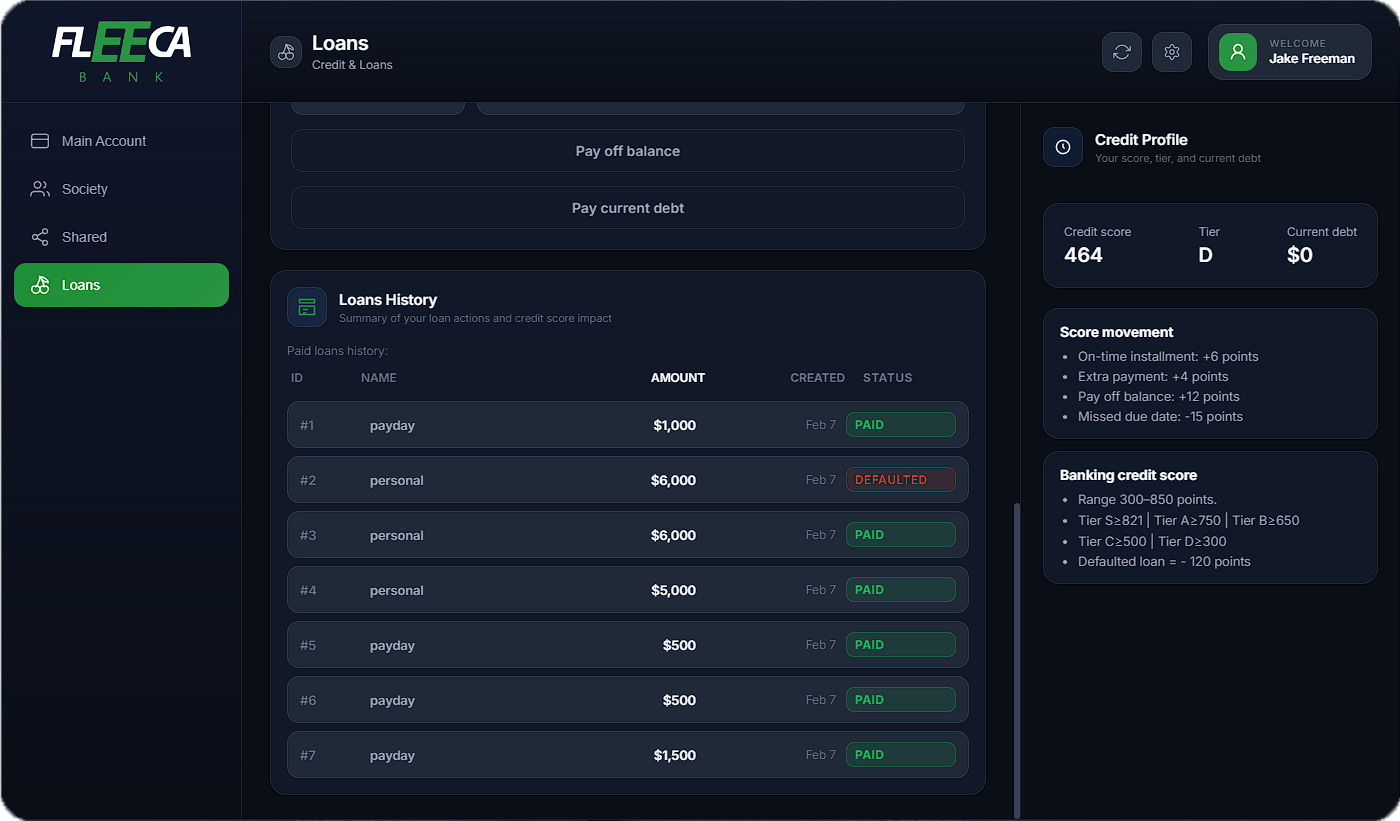Click the NAME column header

pos(379,378)
